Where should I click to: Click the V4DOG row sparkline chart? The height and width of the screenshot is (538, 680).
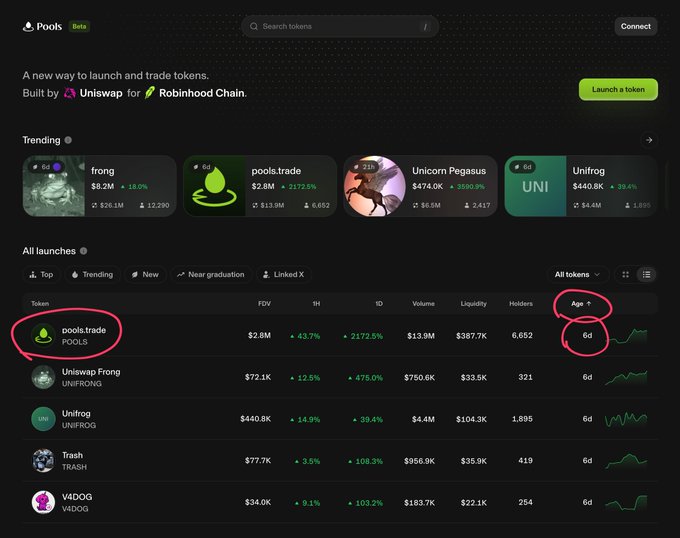pos(626,502)
